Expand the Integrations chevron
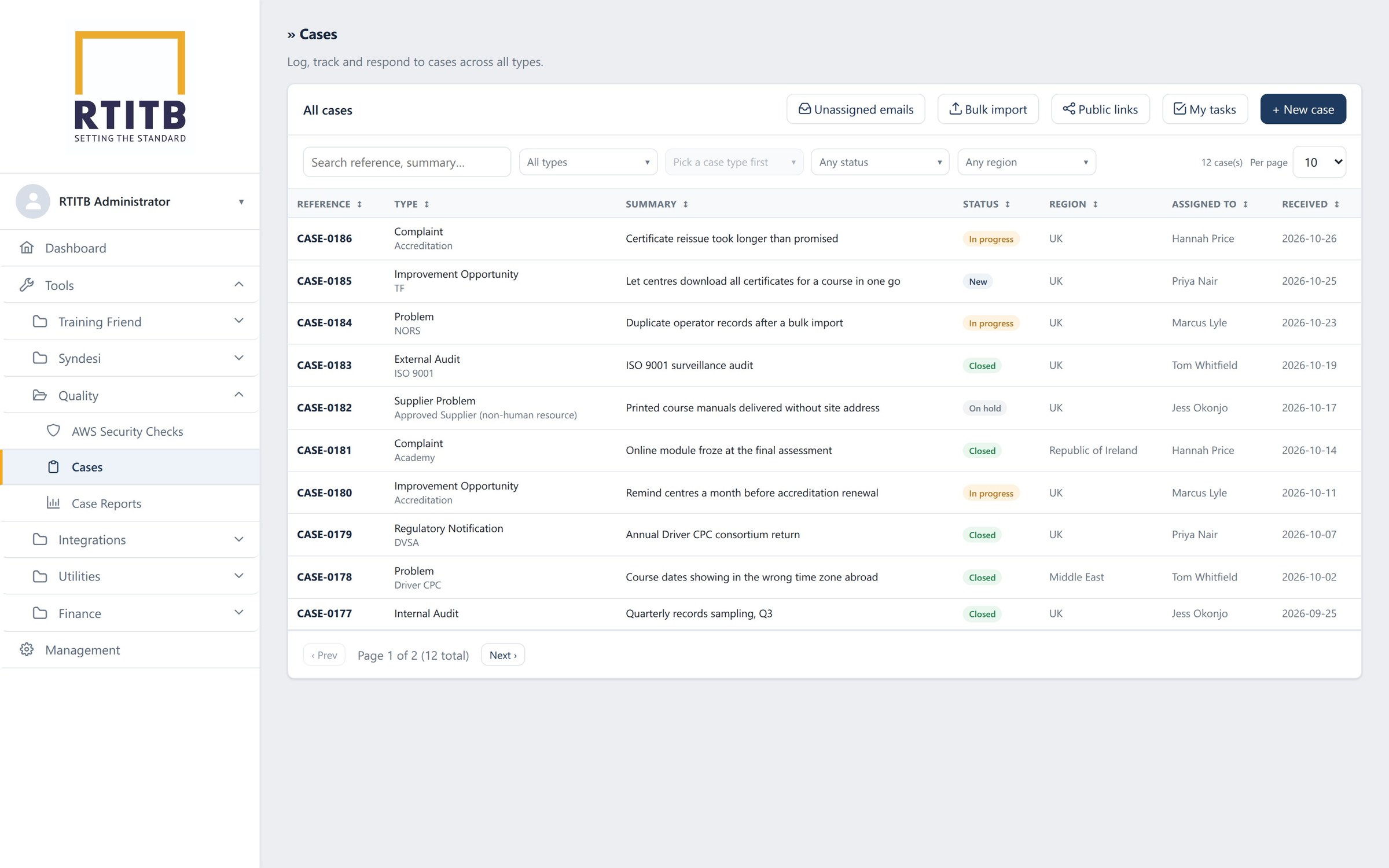 click(239, 539)
